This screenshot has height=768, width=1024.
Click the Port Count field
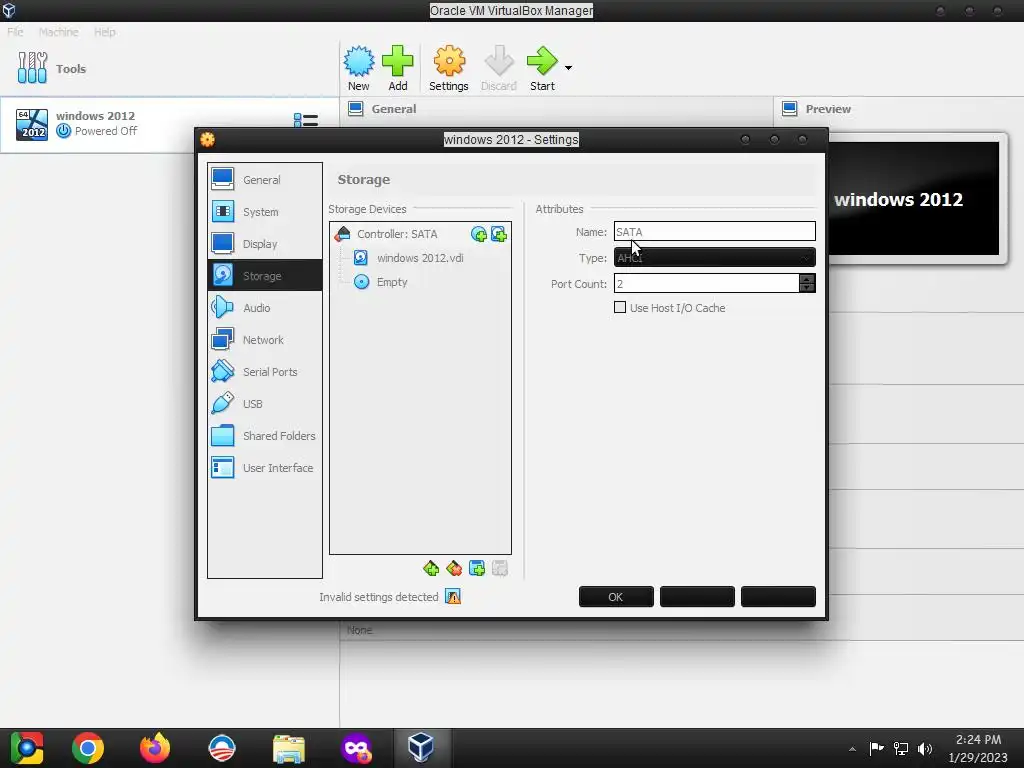click(706, 283)
